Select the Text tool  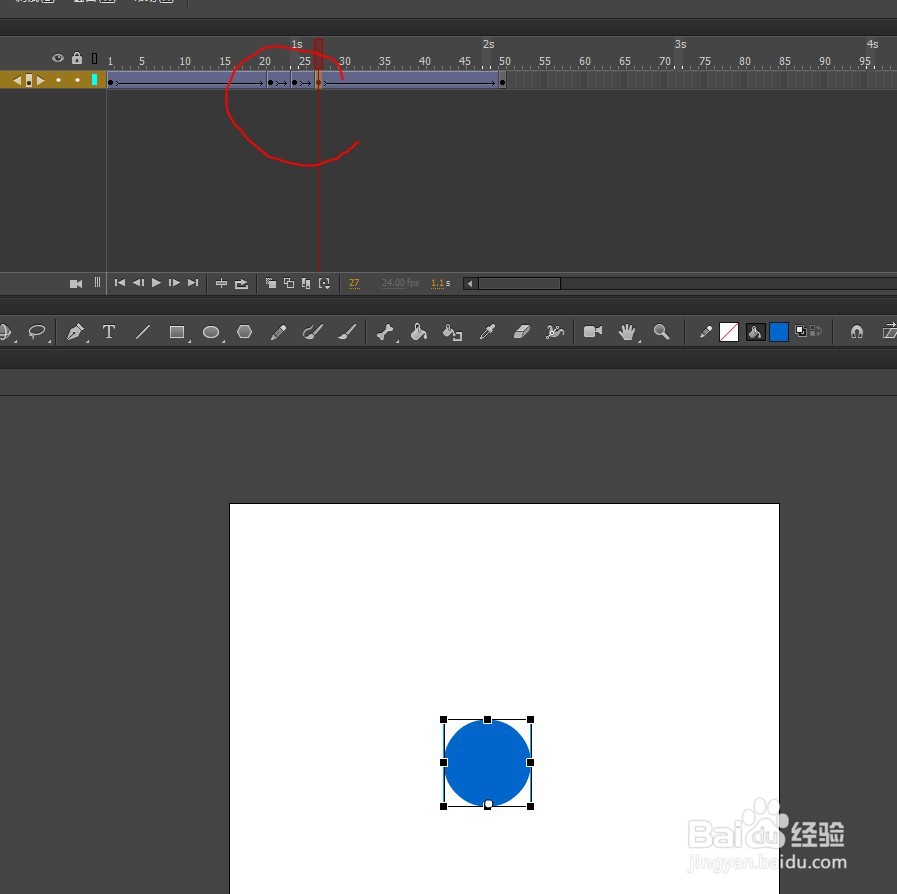(109, 332)
